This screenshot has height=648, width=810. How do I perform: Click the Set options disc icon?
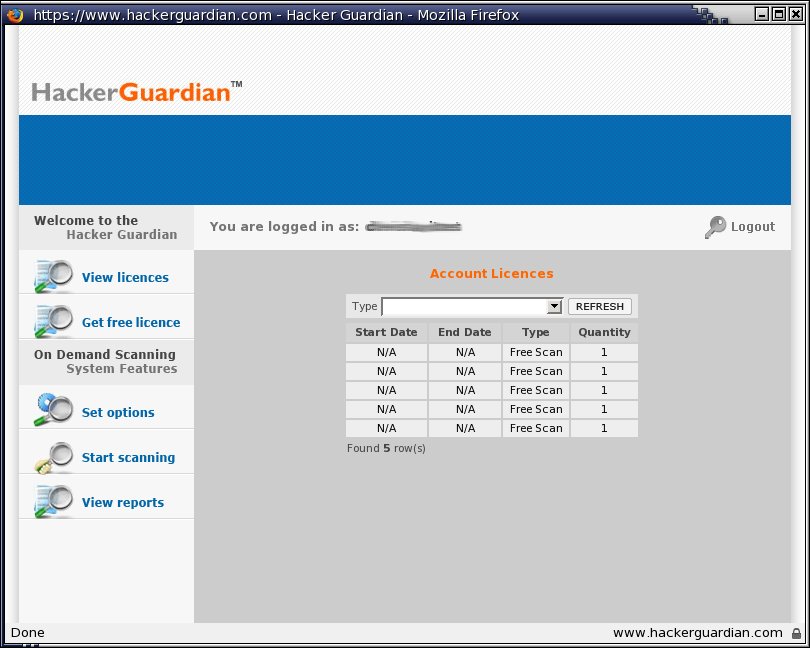[x=54, y=410]
